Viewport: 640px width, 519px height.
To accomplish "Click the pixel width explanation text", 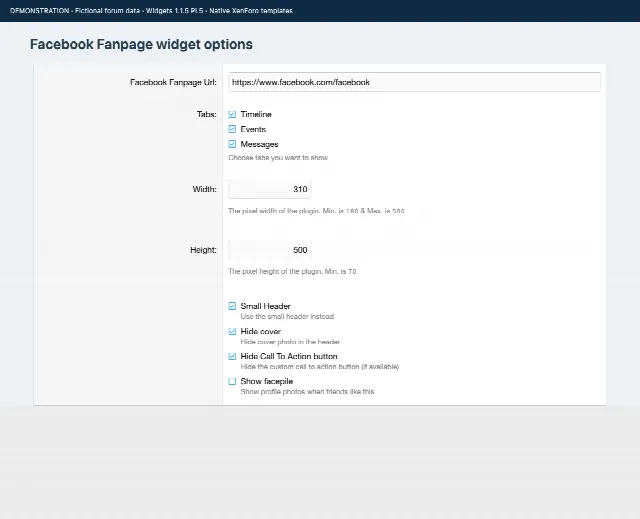I will pyautogui.click(x=316, y=211).
